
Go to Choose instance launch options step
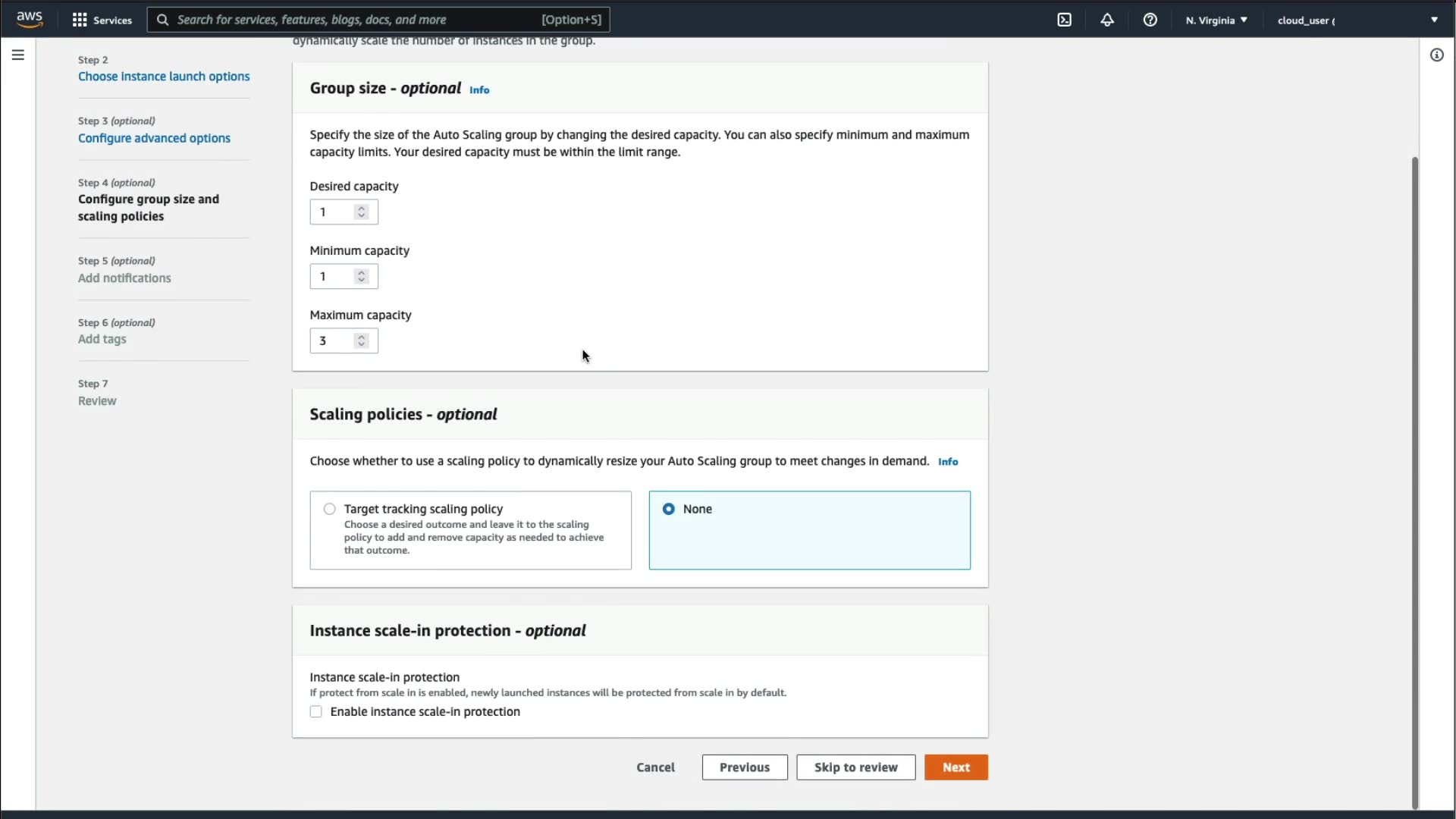click(x=164, y=77)
